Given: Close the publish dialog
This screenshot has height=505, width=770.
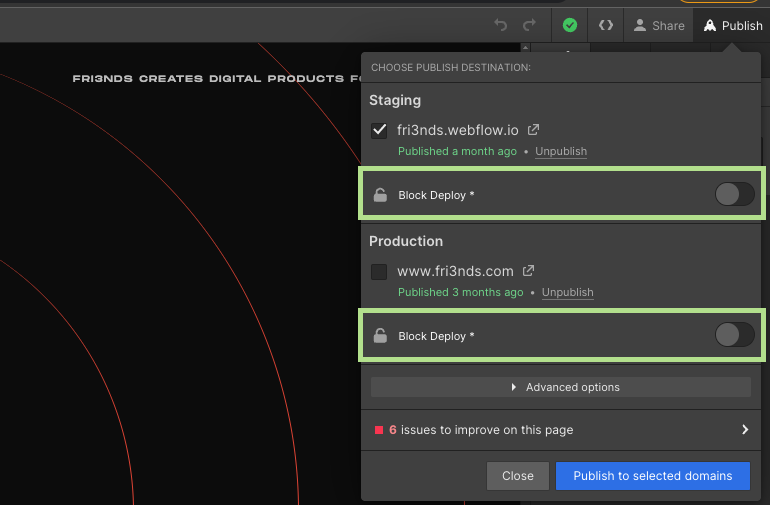Looking at the screenshot, I should (518, 476).
